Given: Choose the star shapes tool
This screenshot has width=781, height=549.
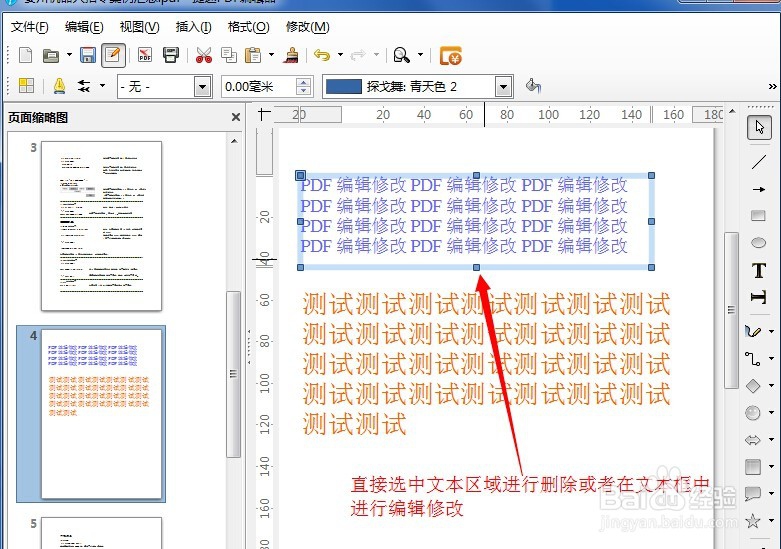Looking at the screenshot, I should tap(753, 521).
